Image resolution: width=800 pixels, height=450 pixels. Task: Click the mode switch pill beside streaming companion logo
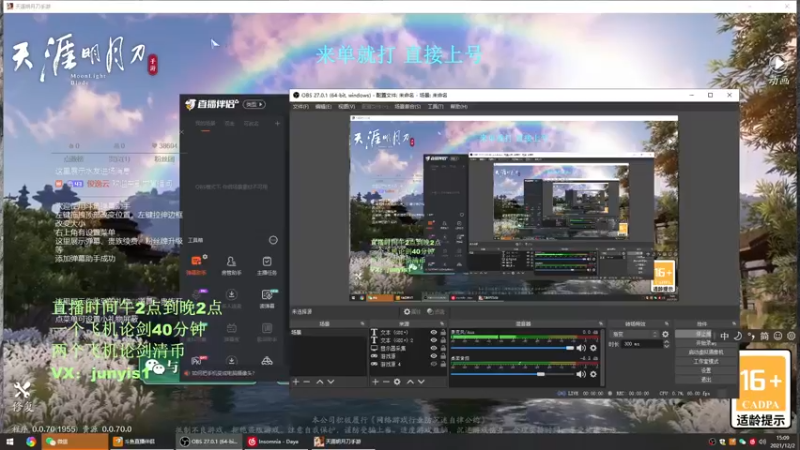pos(254,104)
